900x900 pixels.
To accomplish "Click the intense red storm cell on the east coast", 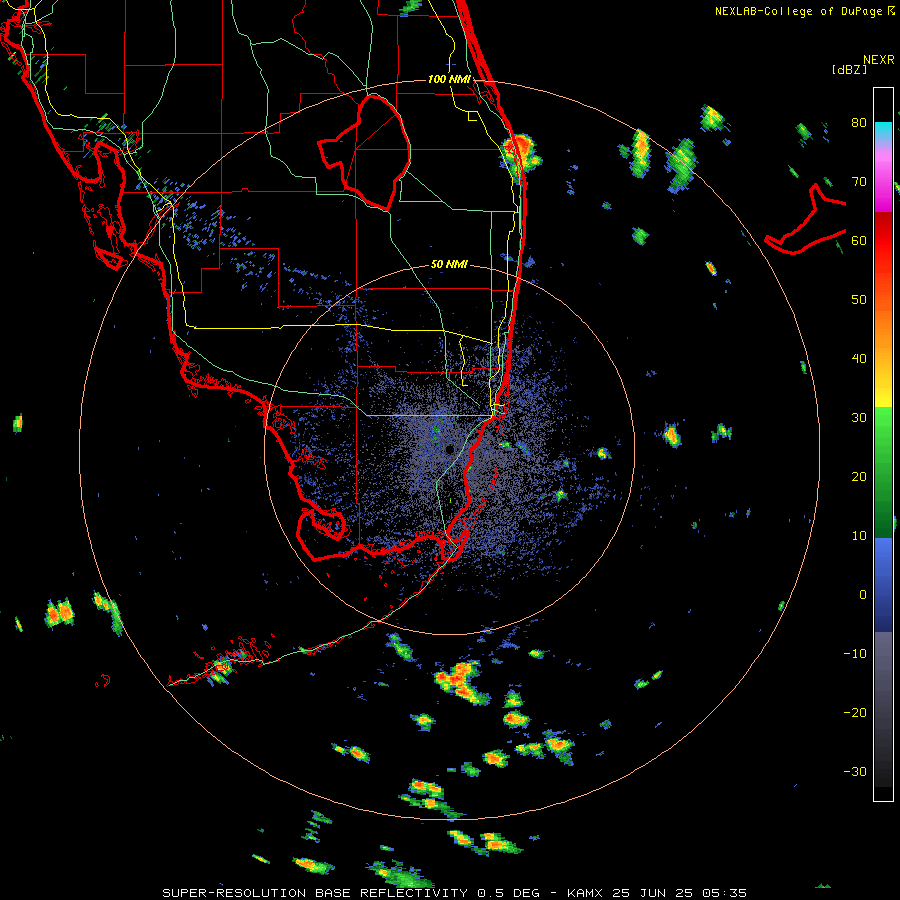I will point(521,152).
